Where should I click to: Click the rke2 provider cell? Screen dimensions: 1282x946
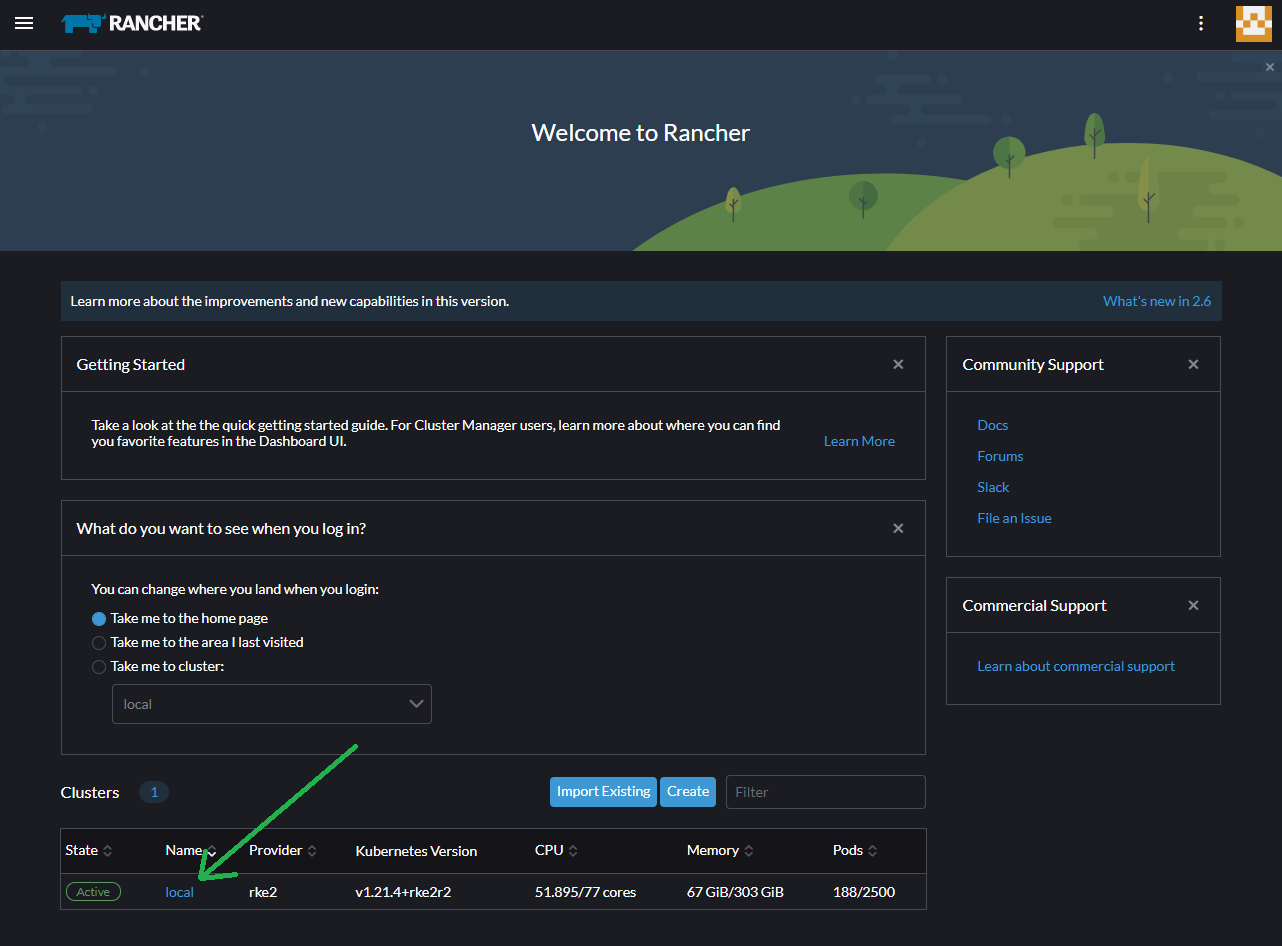263,892
